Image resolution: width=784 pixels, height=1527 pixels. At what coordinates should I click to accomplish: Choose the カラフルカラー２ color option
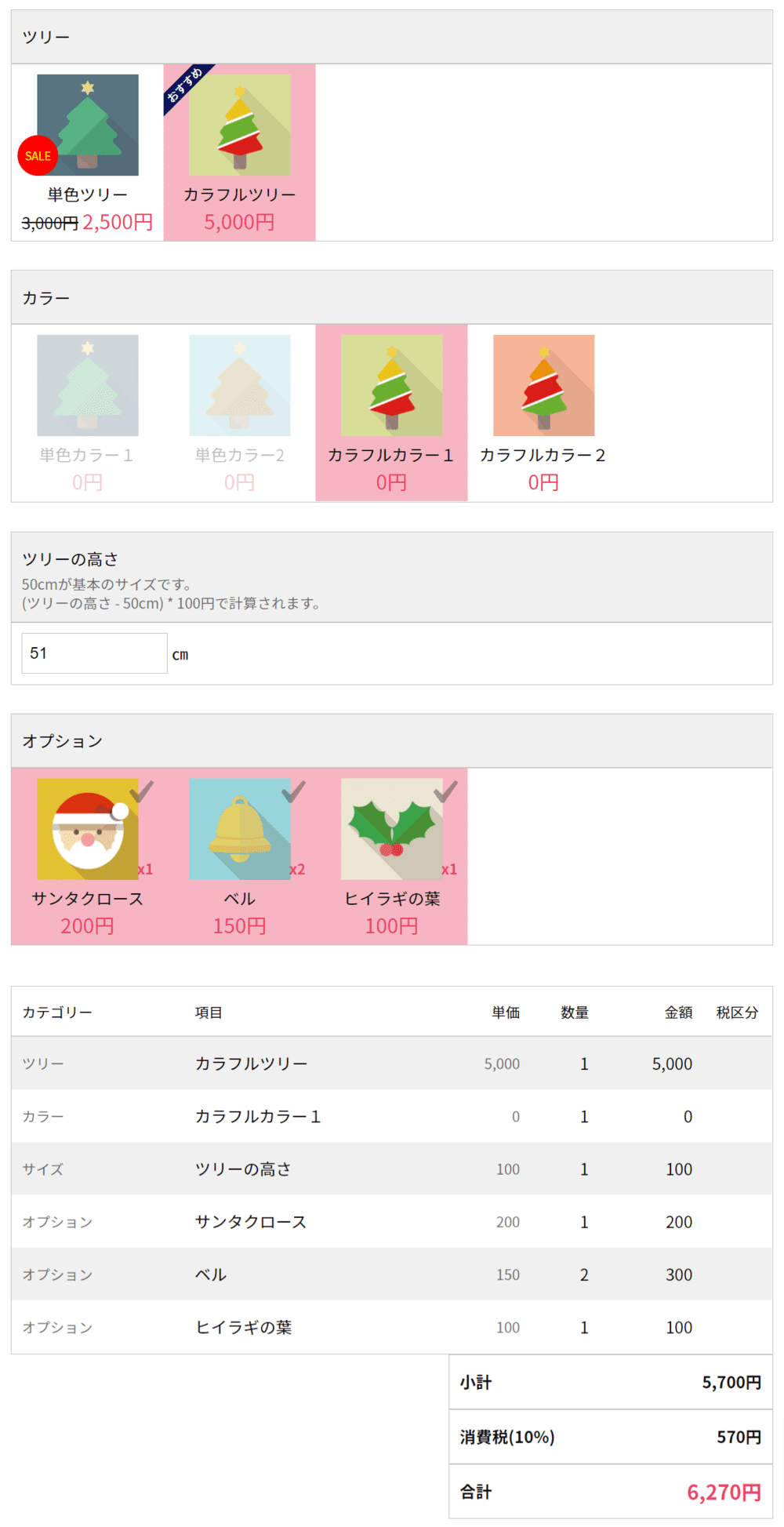click(x=543, y=413)
